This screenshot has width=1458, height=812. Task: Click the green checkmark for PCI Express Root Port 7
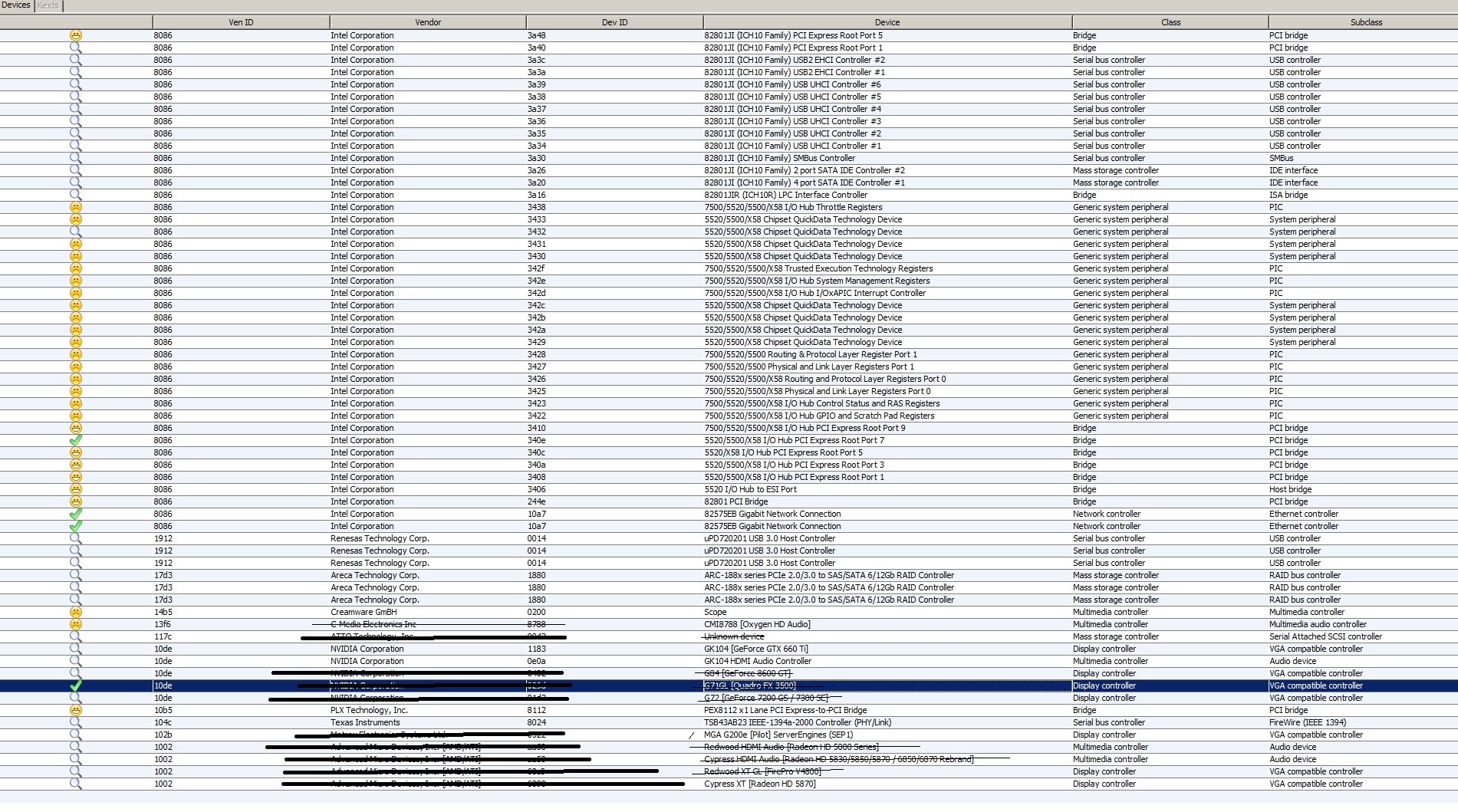(76, 440)
